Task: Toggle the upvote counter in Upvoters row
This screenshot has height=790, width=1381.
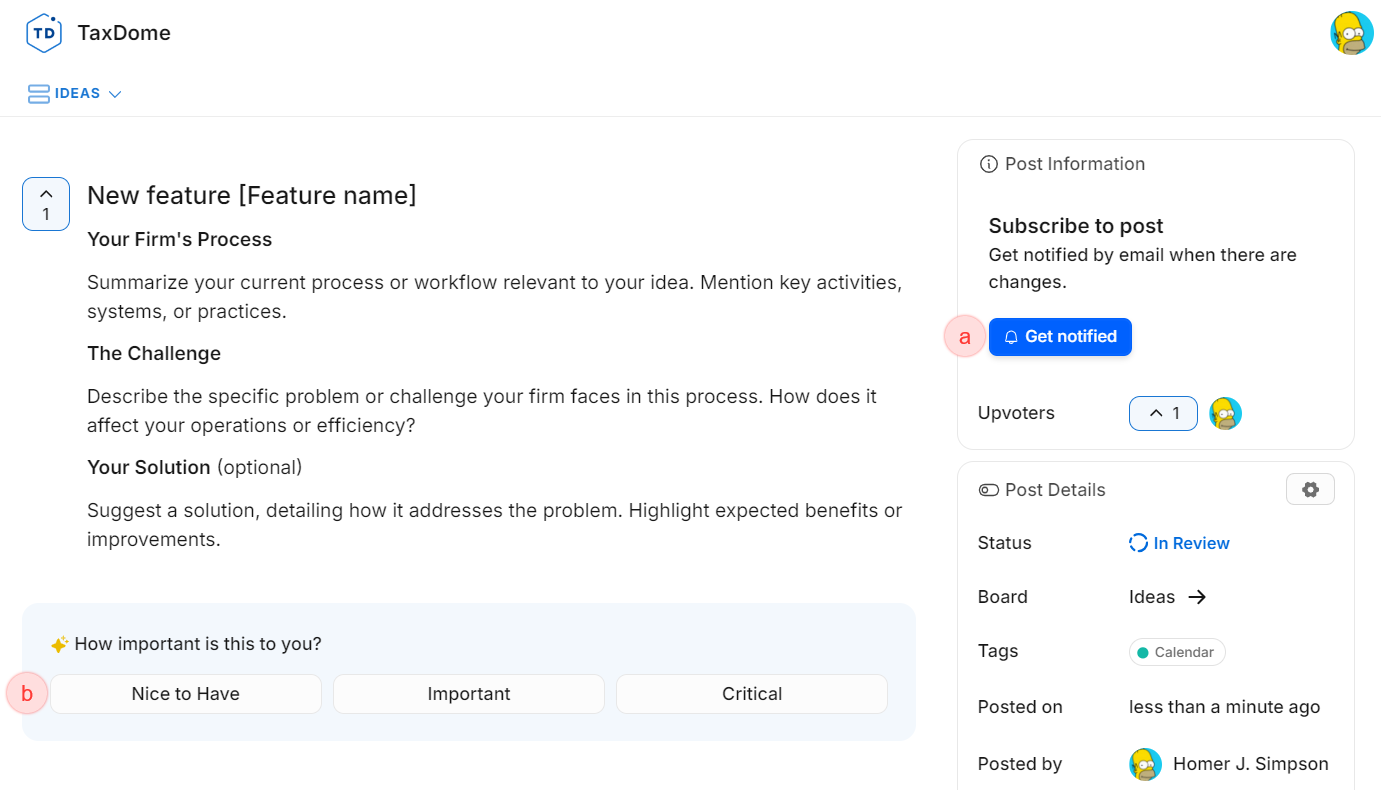Action: (x=1163, y=413)
